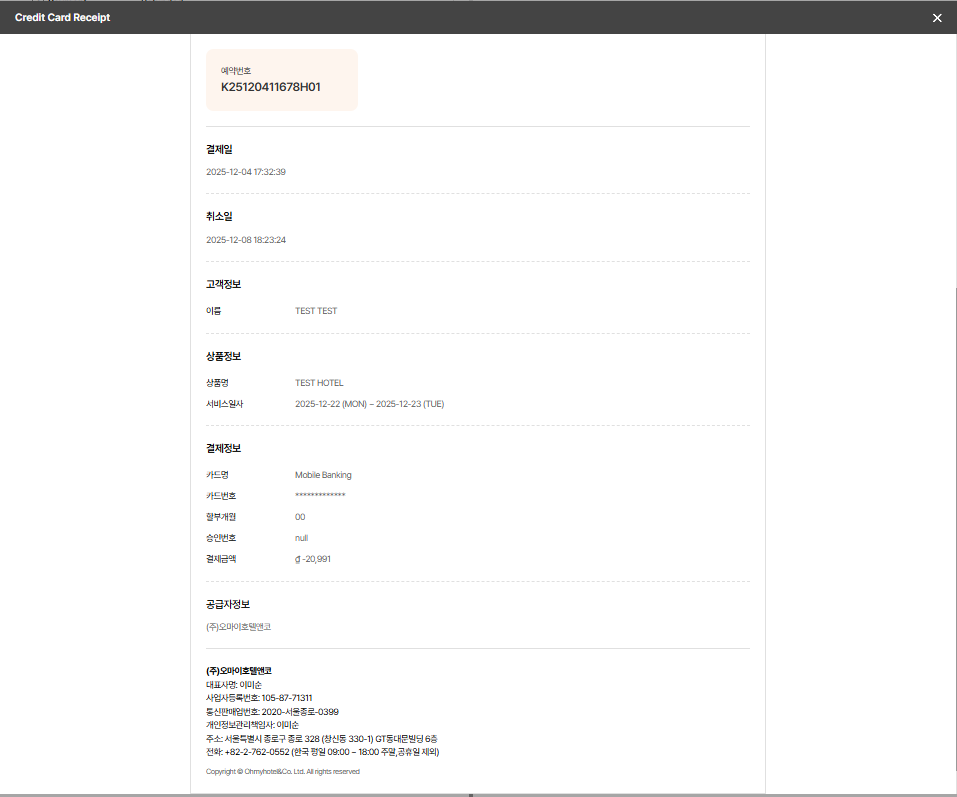Click the service dates 2025-12-22 (MON) – 2025-12-23 (TUE)

[369, 404]
